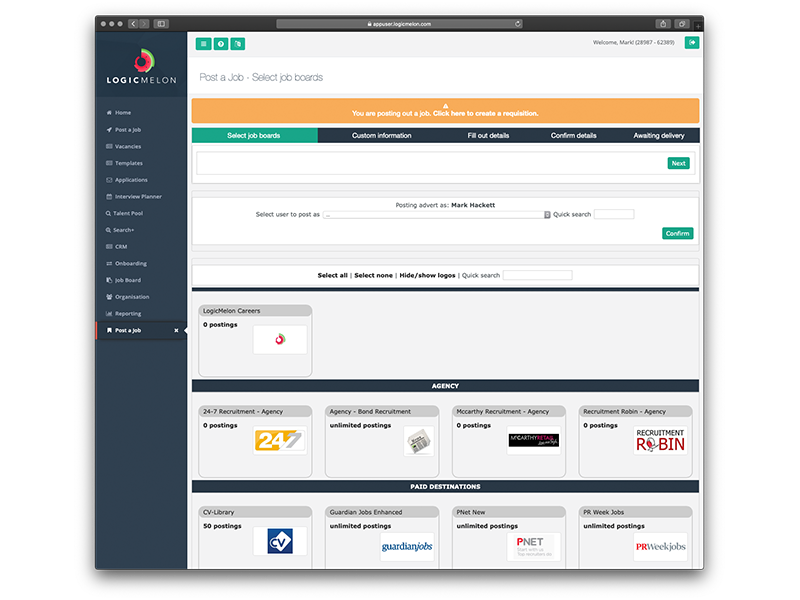The width and height of the screenshot is (800, 600).
Task: Click the PAID DESTINATIONS section header
Action: point(445,487)
